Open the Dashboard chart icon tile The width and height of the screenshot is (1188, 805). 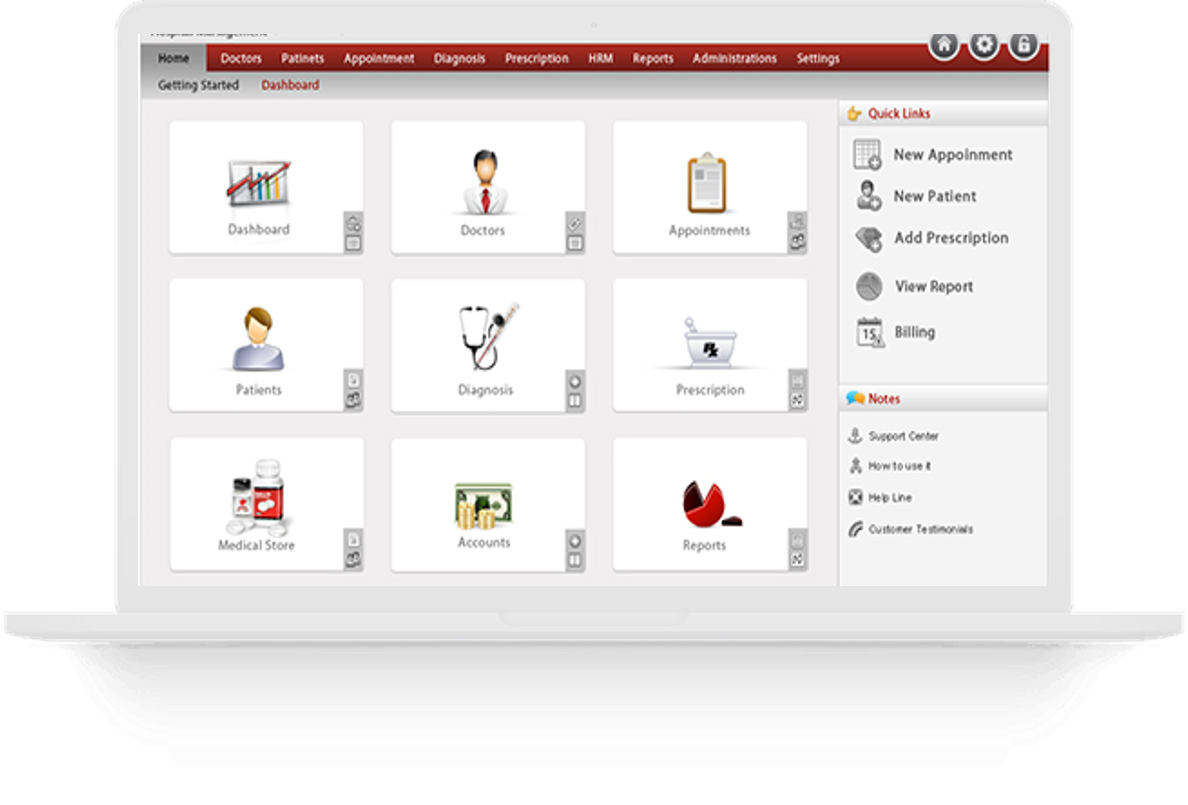258,185
